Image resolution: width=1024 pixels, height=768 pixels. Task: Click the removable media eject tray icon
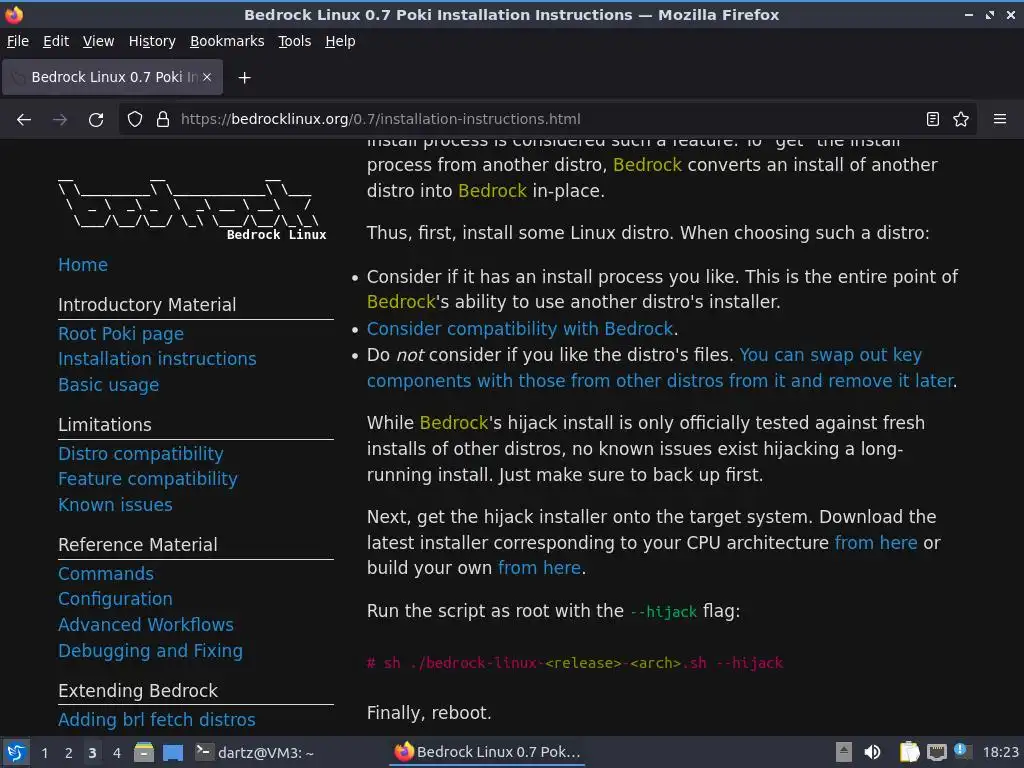click(844, 752)
